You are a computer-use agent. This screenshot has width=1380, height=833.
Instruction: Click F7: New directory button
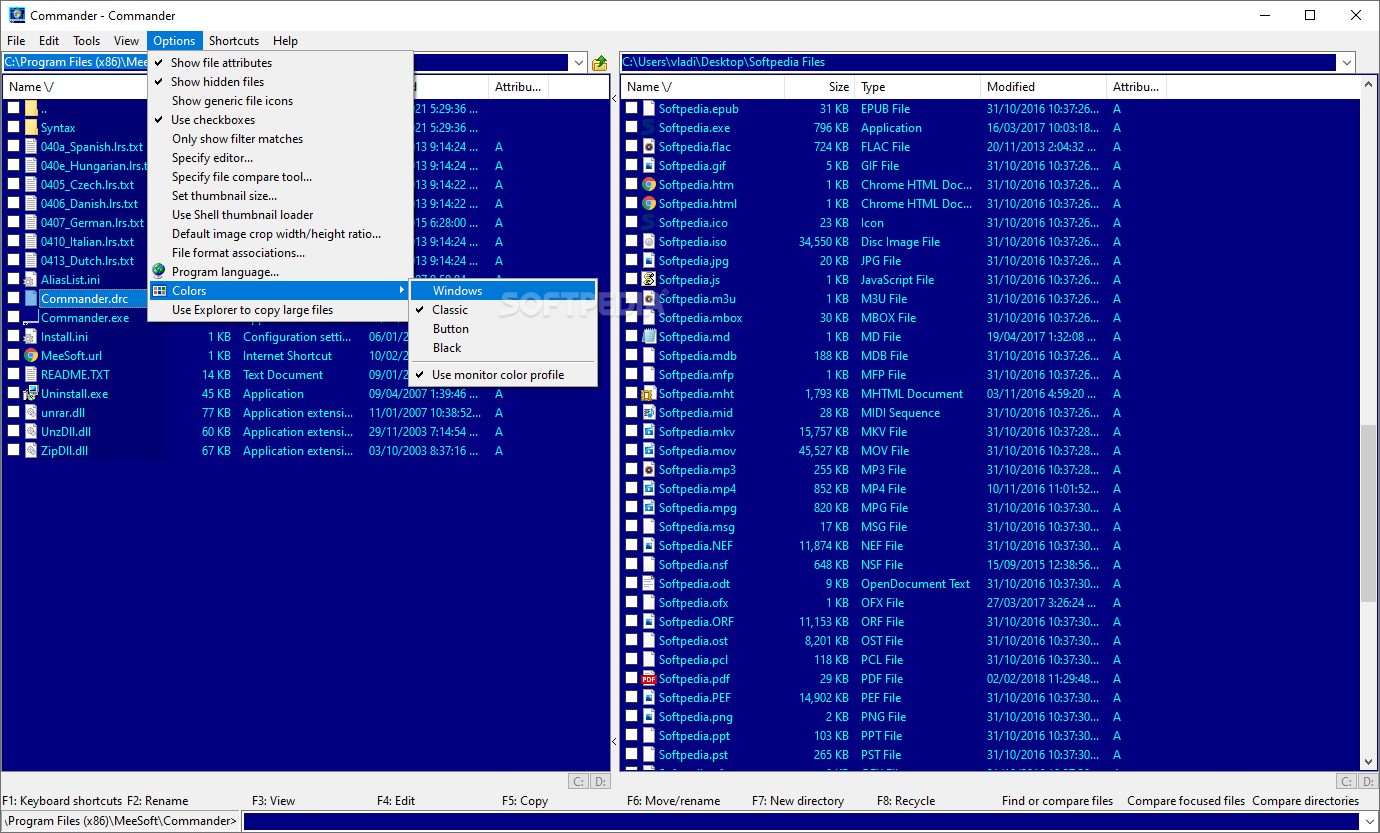point(798,801)
